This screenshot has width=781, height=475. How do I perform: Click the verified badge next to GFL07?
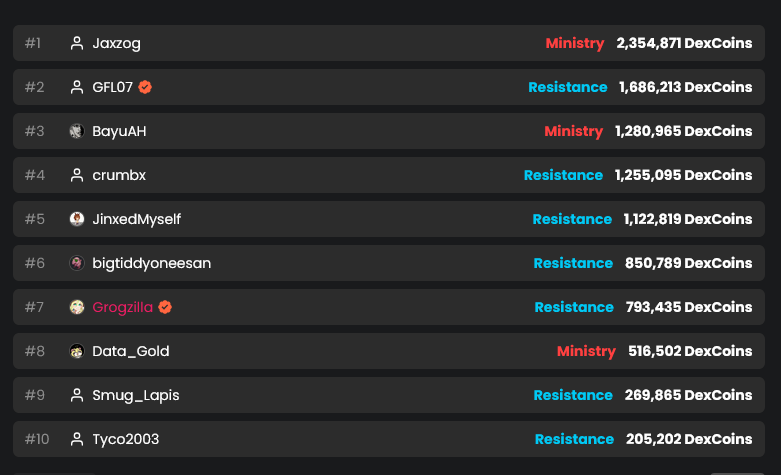(145, 87)
